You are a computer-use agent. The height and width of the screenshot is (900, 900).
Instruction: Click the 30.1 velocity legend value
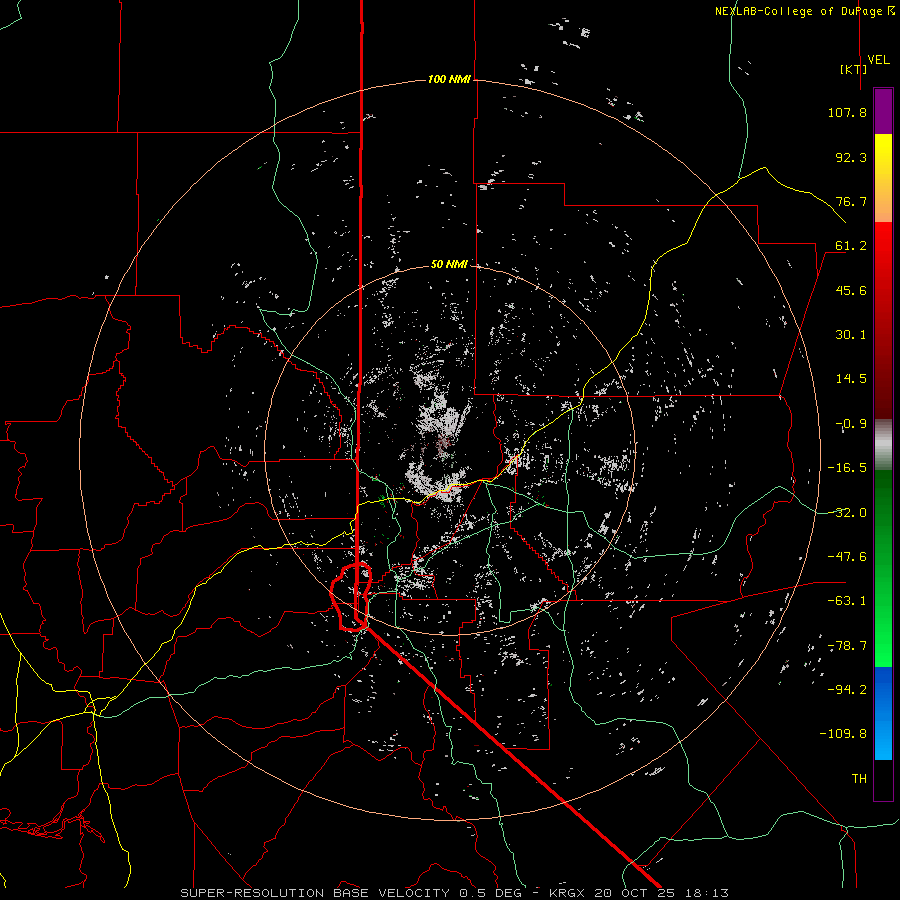point(851,335)
